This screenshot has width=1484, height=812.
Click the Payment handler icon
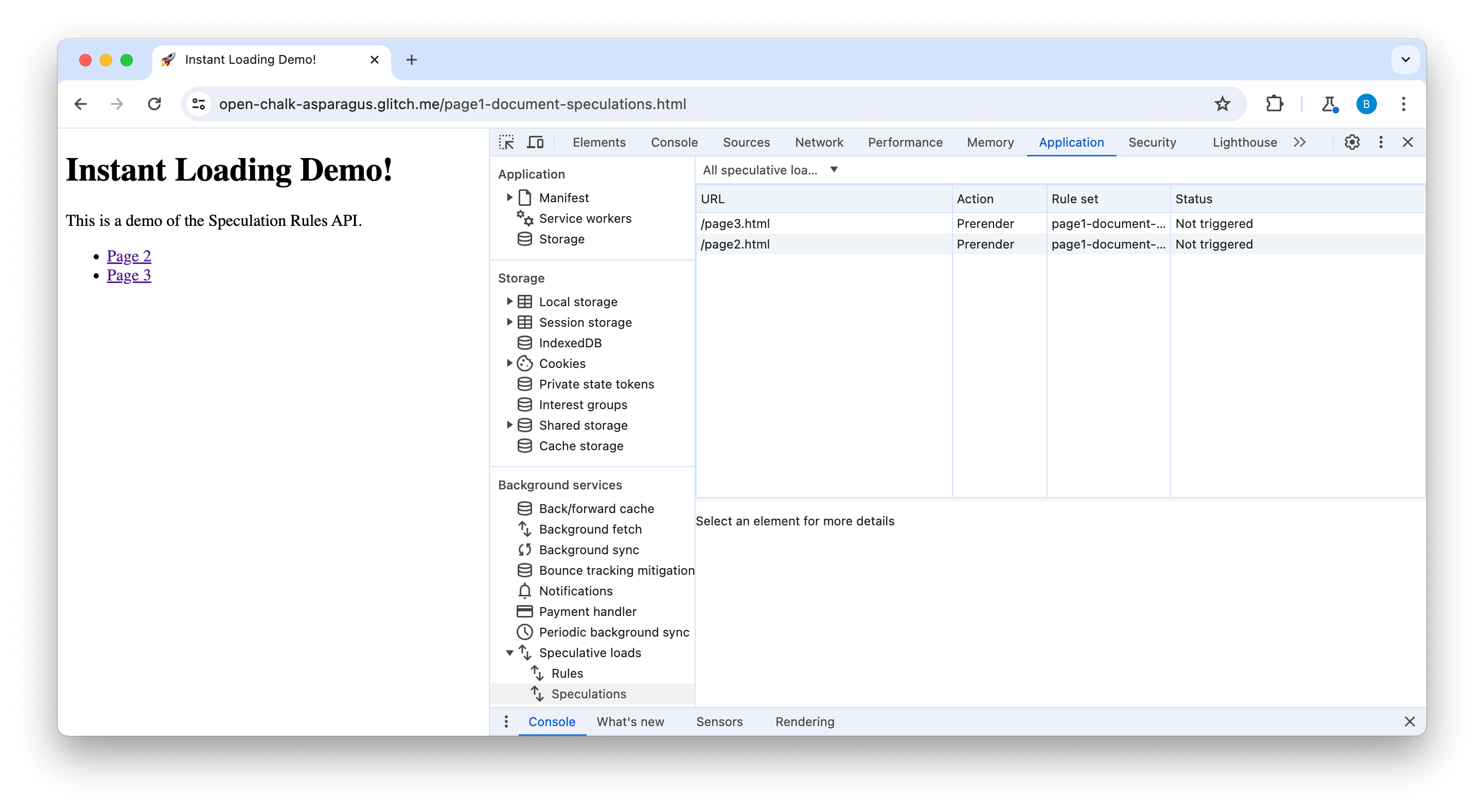524,611
